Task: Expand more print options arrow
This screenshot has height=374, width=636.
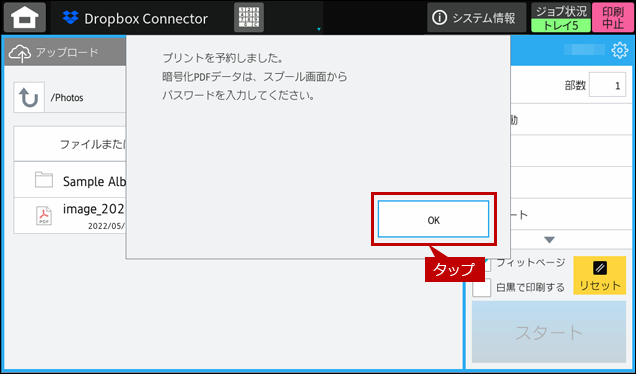Action: pyautogui.click(x=550, y=240)
